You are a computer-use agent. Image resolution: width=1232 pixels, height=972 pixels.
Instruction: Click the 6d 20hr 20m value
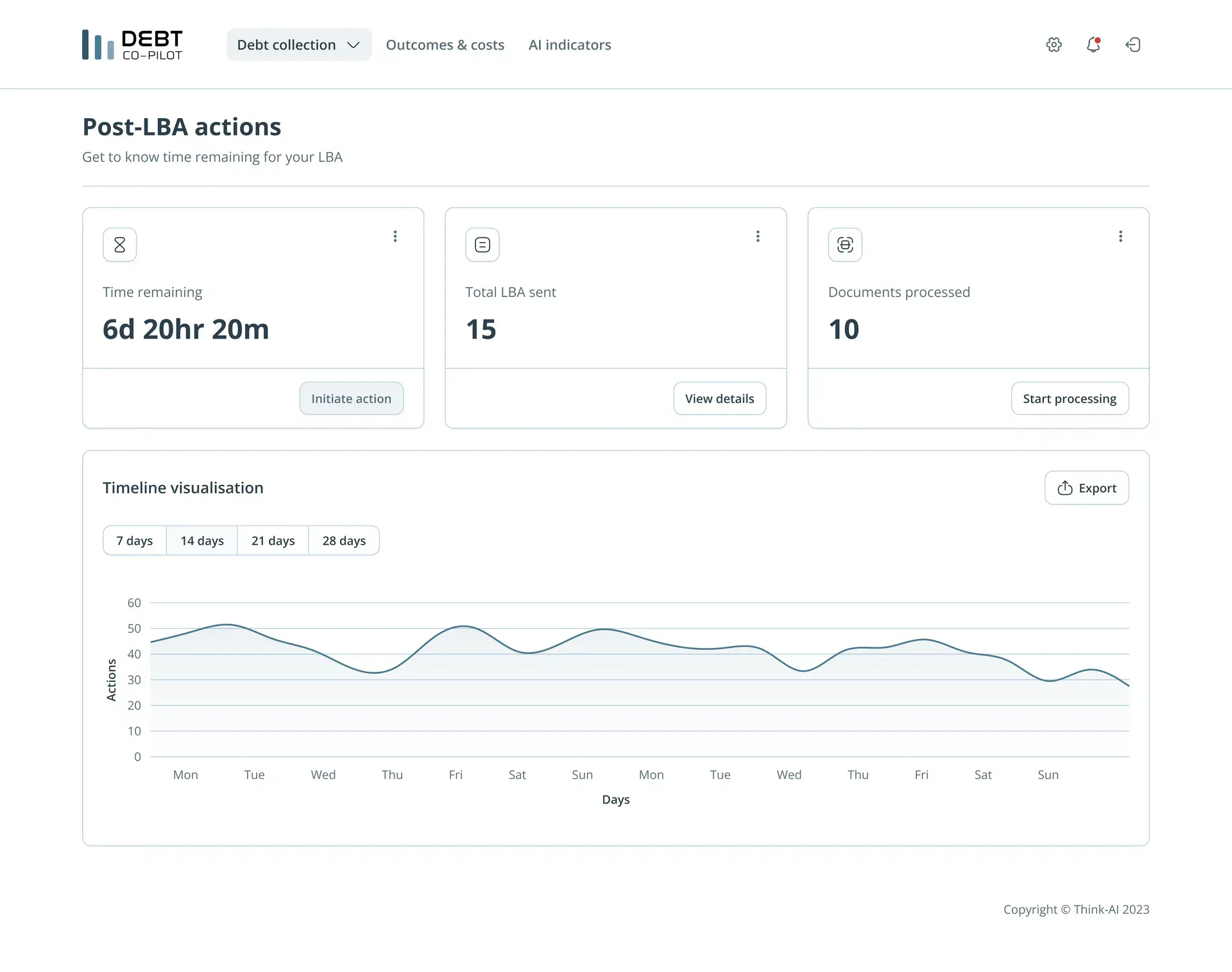point(185,329)
